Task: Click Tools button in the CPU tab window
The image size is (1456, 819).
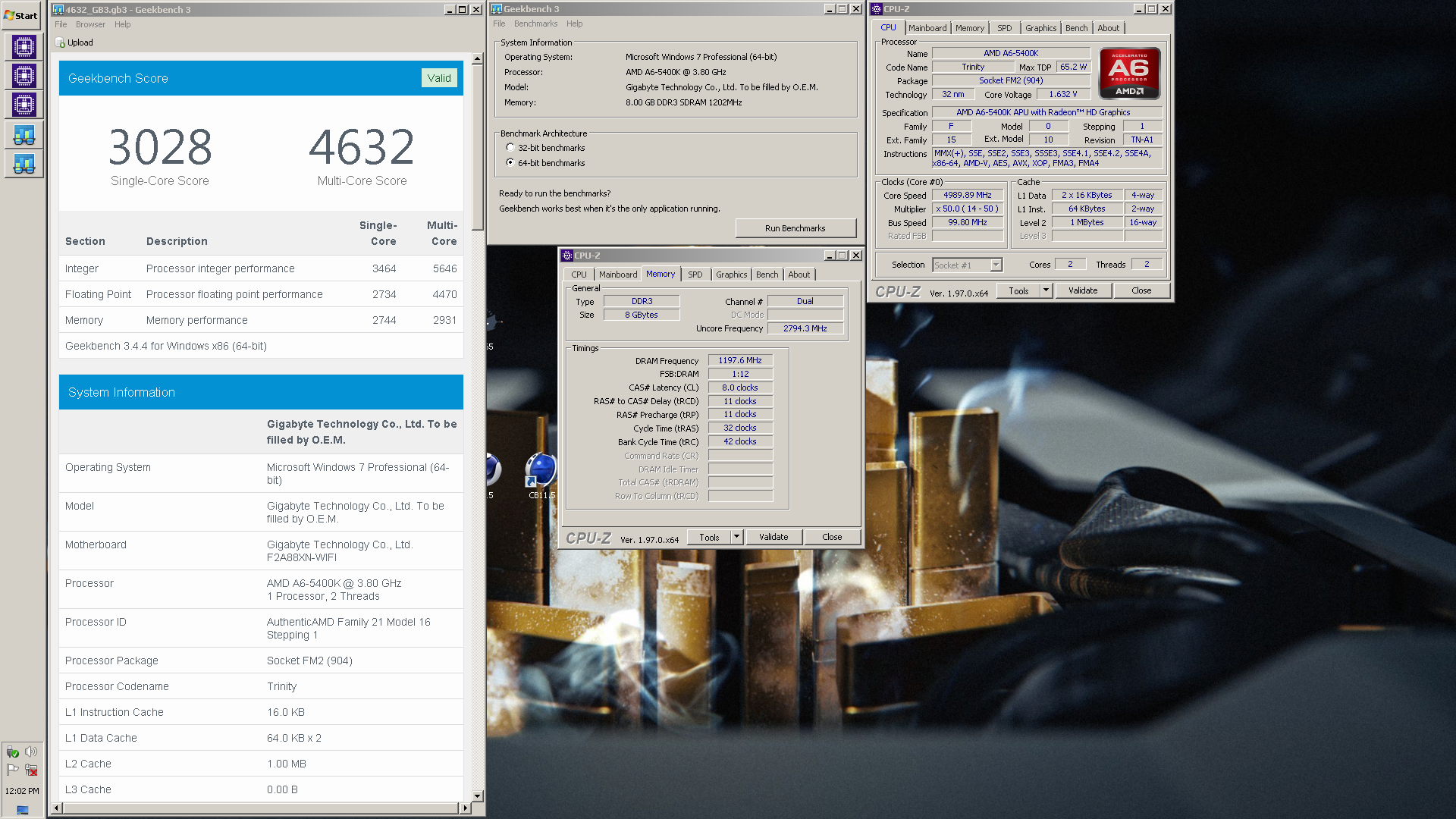Action: coord(1018,290)
